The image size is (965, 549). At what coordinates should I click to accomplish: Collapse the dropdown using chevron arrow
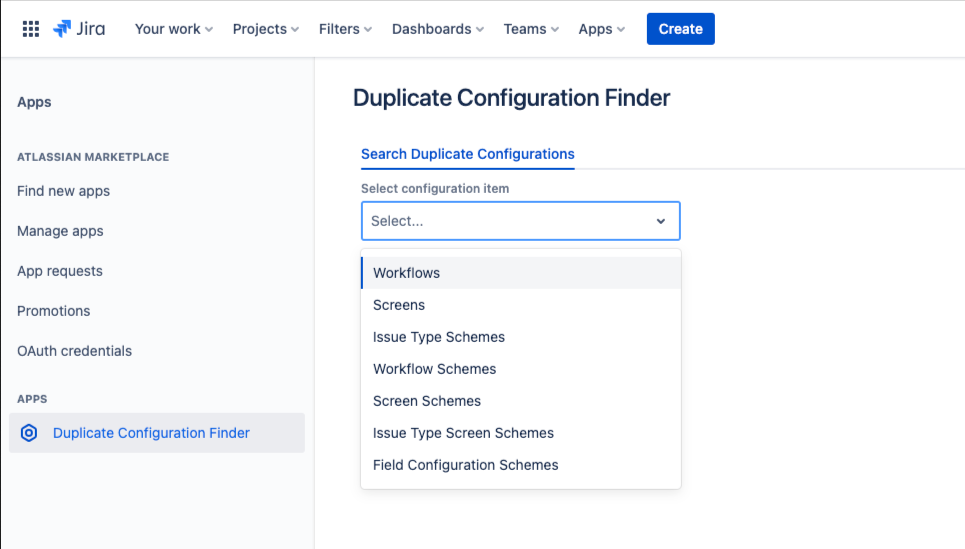pyautogui.click(x=661, y=221)
